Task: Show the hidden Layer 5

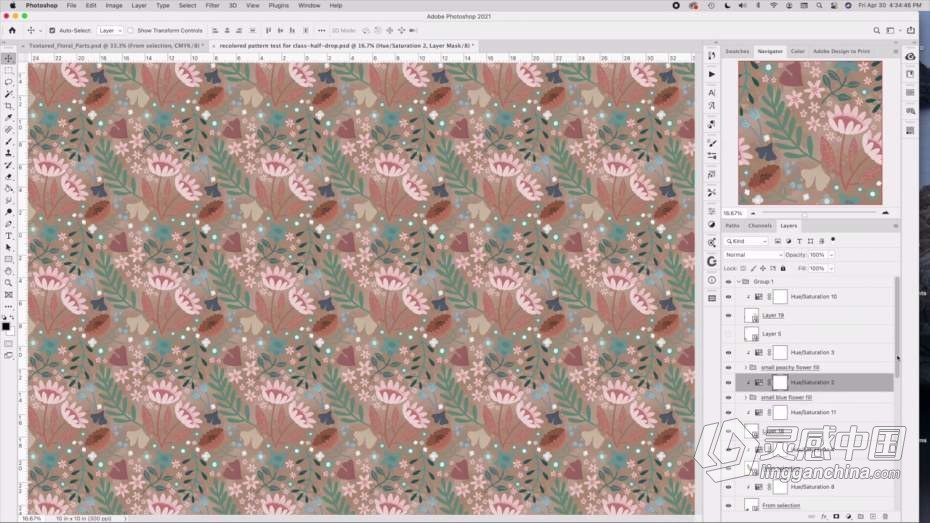Action: point(728,334)
